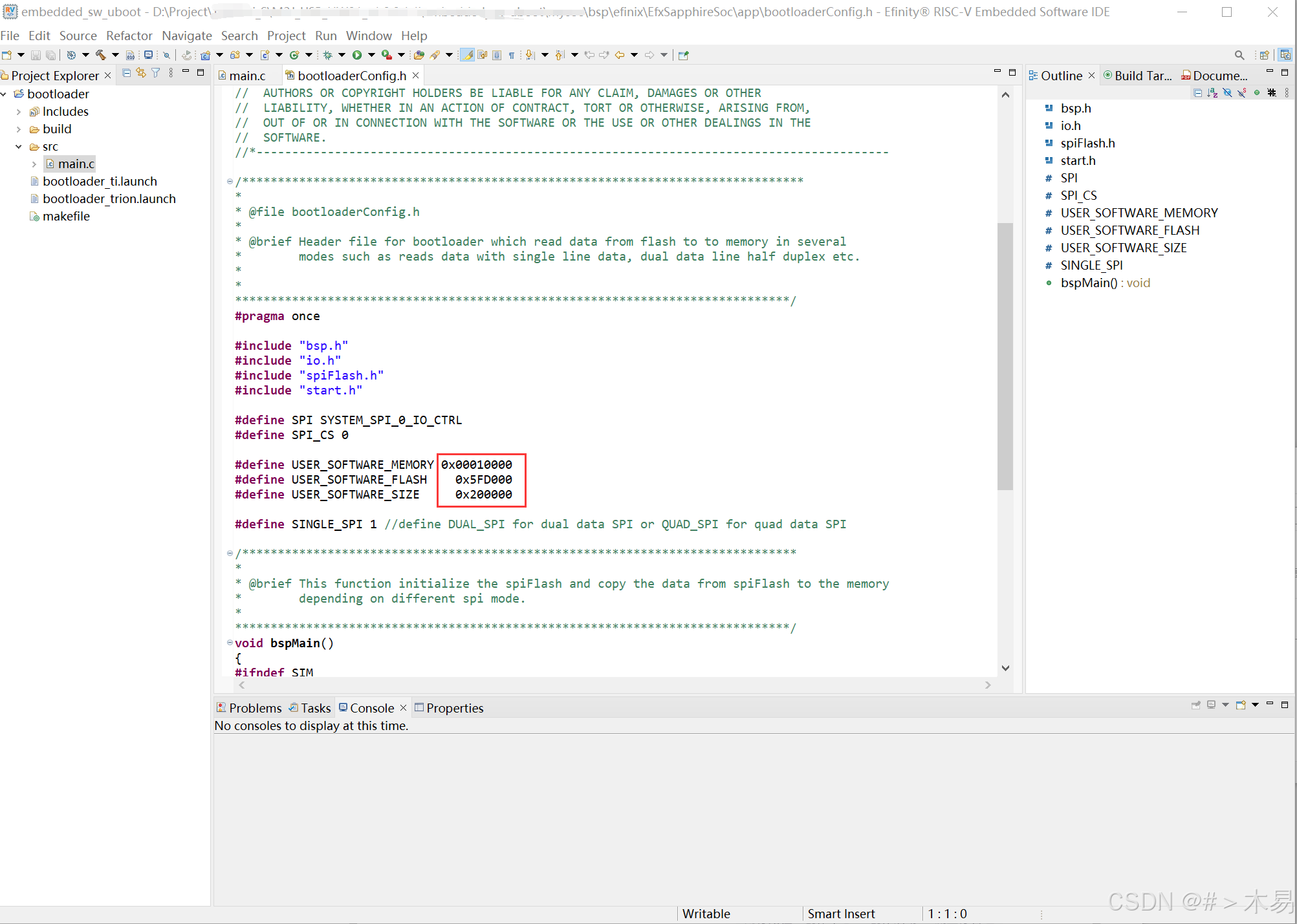Expand the main.c tree node
The height and width of the screenshot is (924, 1297).
(34, 164)
